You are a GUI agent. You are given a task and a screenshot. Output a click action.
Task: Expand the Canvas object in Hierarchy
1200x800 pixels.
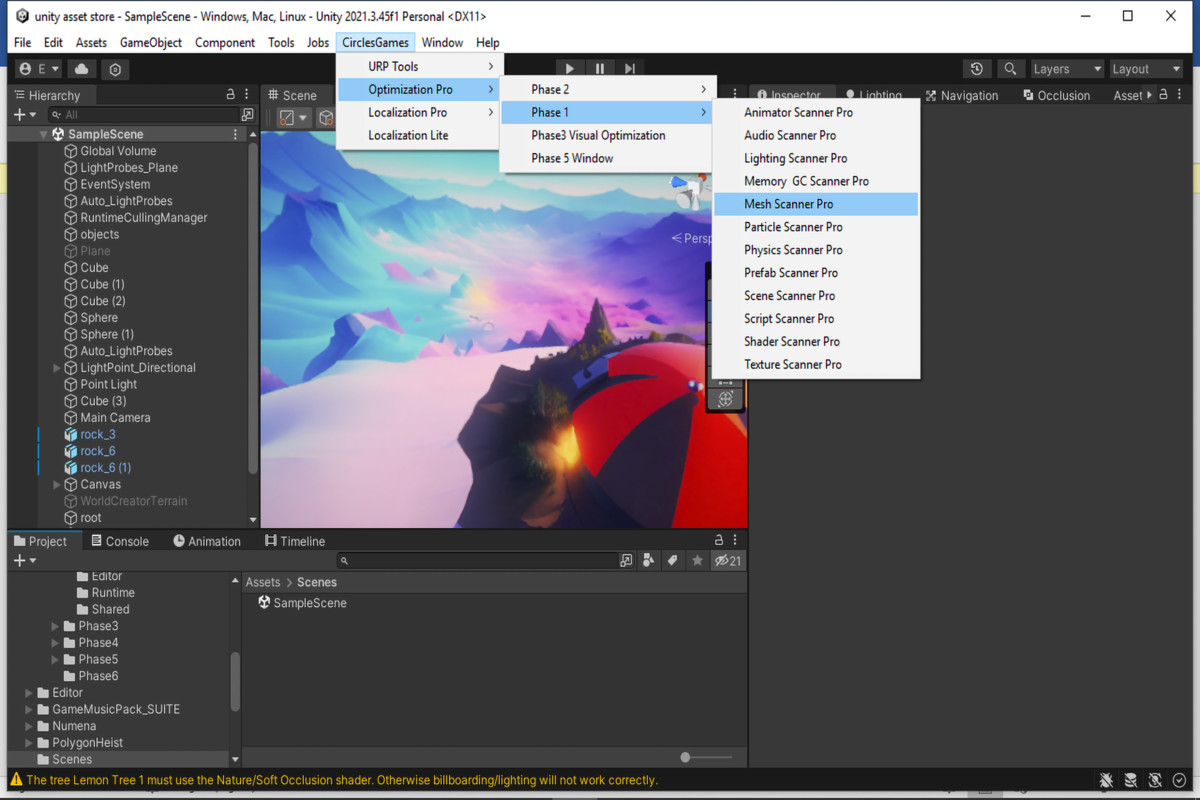pos(57,485)
